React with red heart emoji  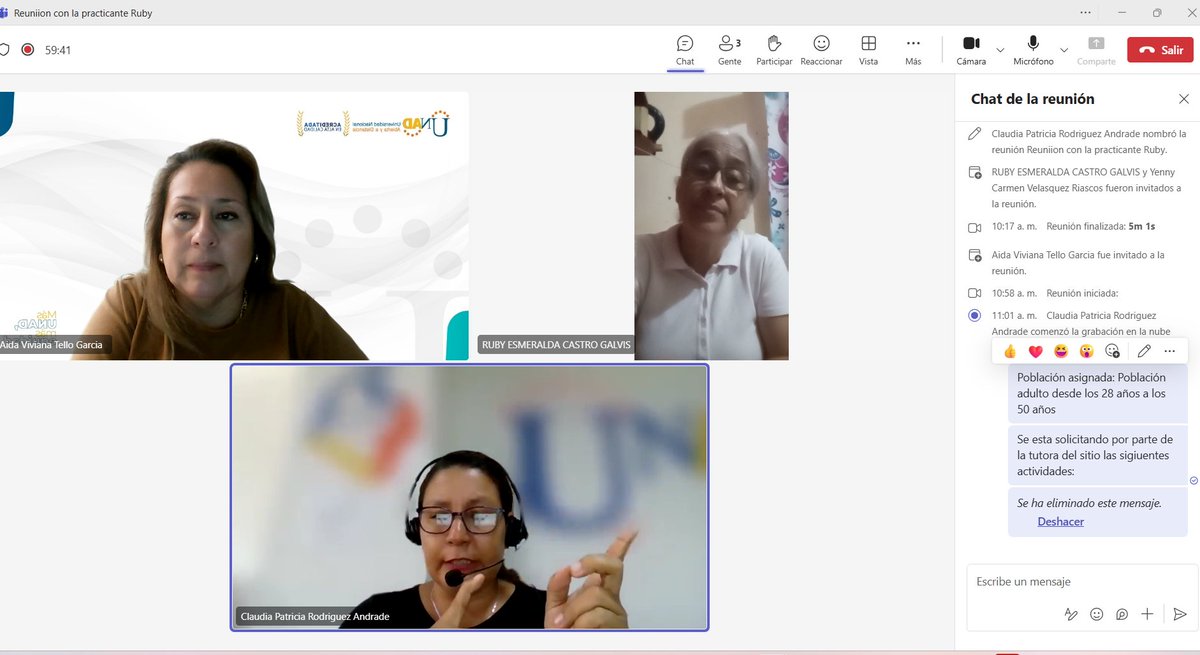click(1036, 351)
